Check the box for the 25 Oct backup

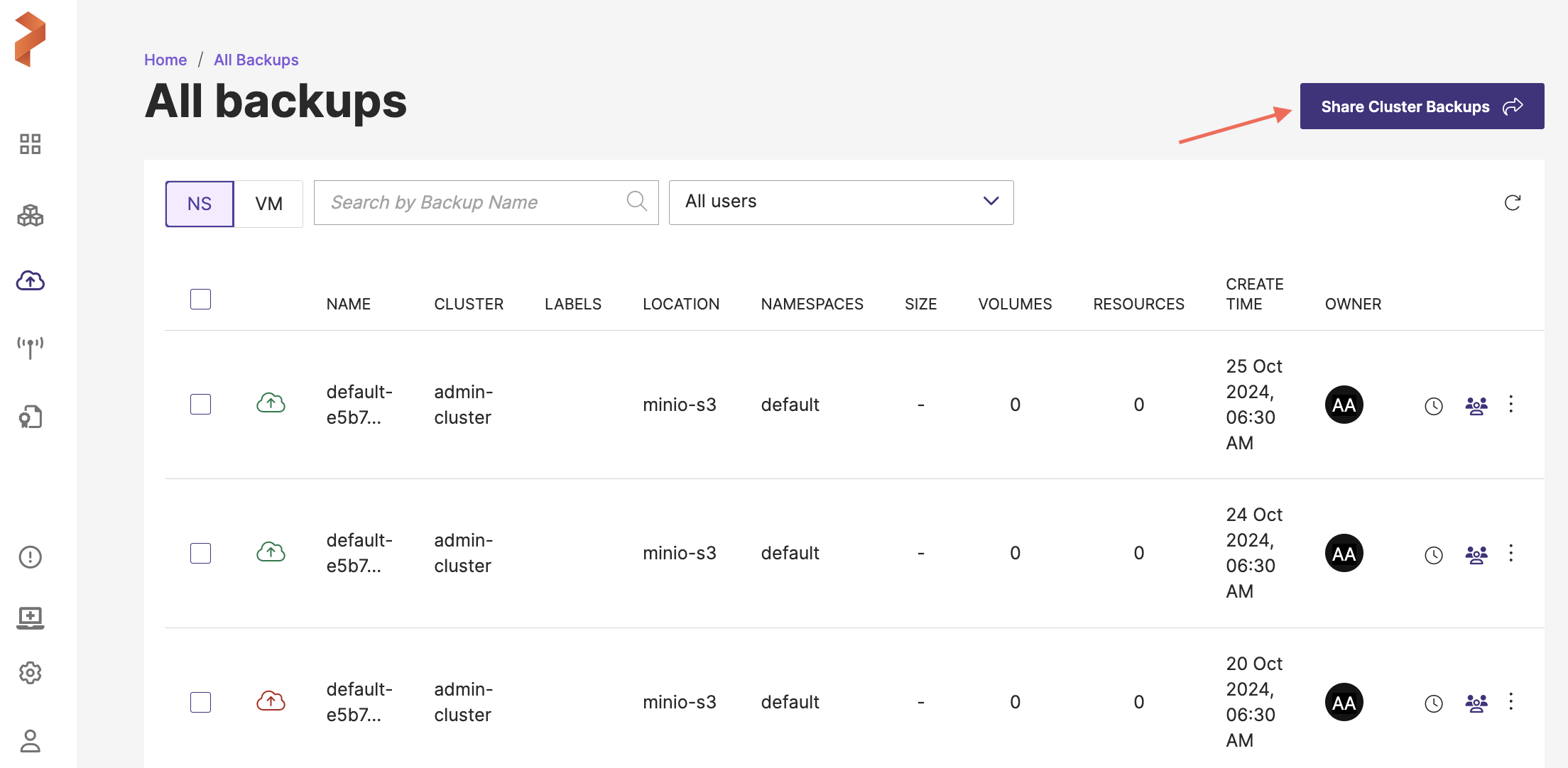point(200,405)
